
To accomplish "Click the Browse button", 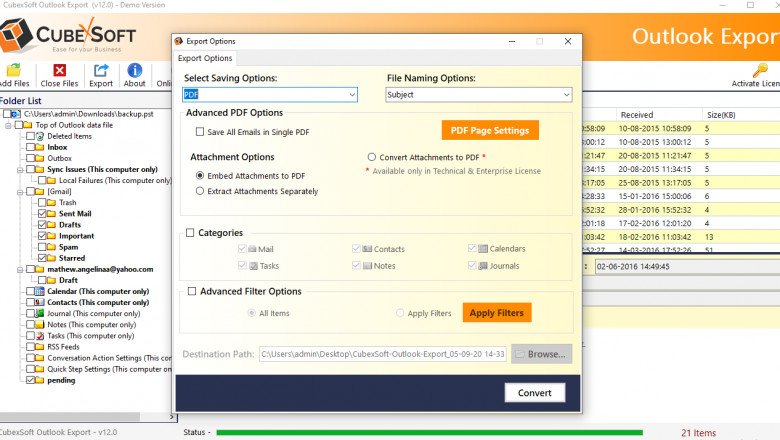I will pyautogui.click(x=541, y=354).
